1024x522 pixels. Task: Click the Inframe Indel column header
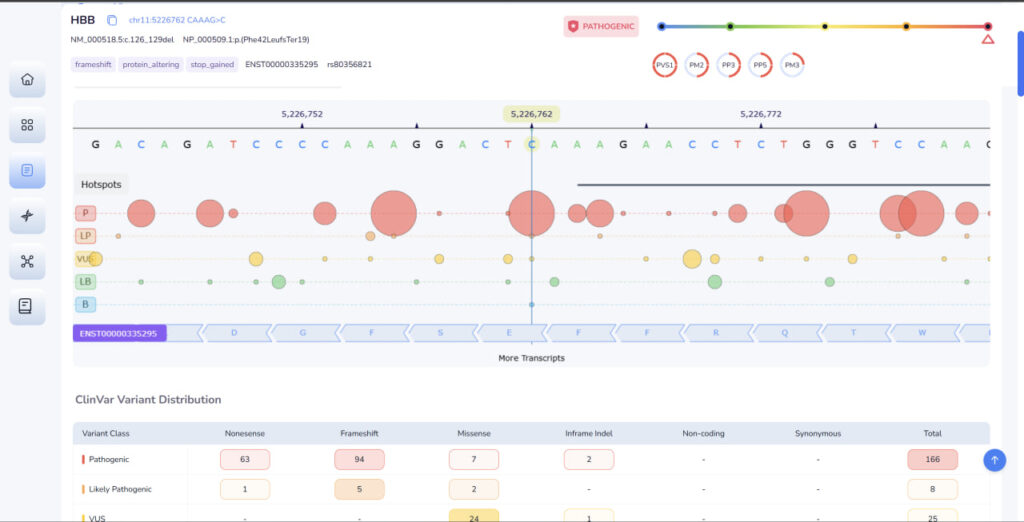point(589,433)
